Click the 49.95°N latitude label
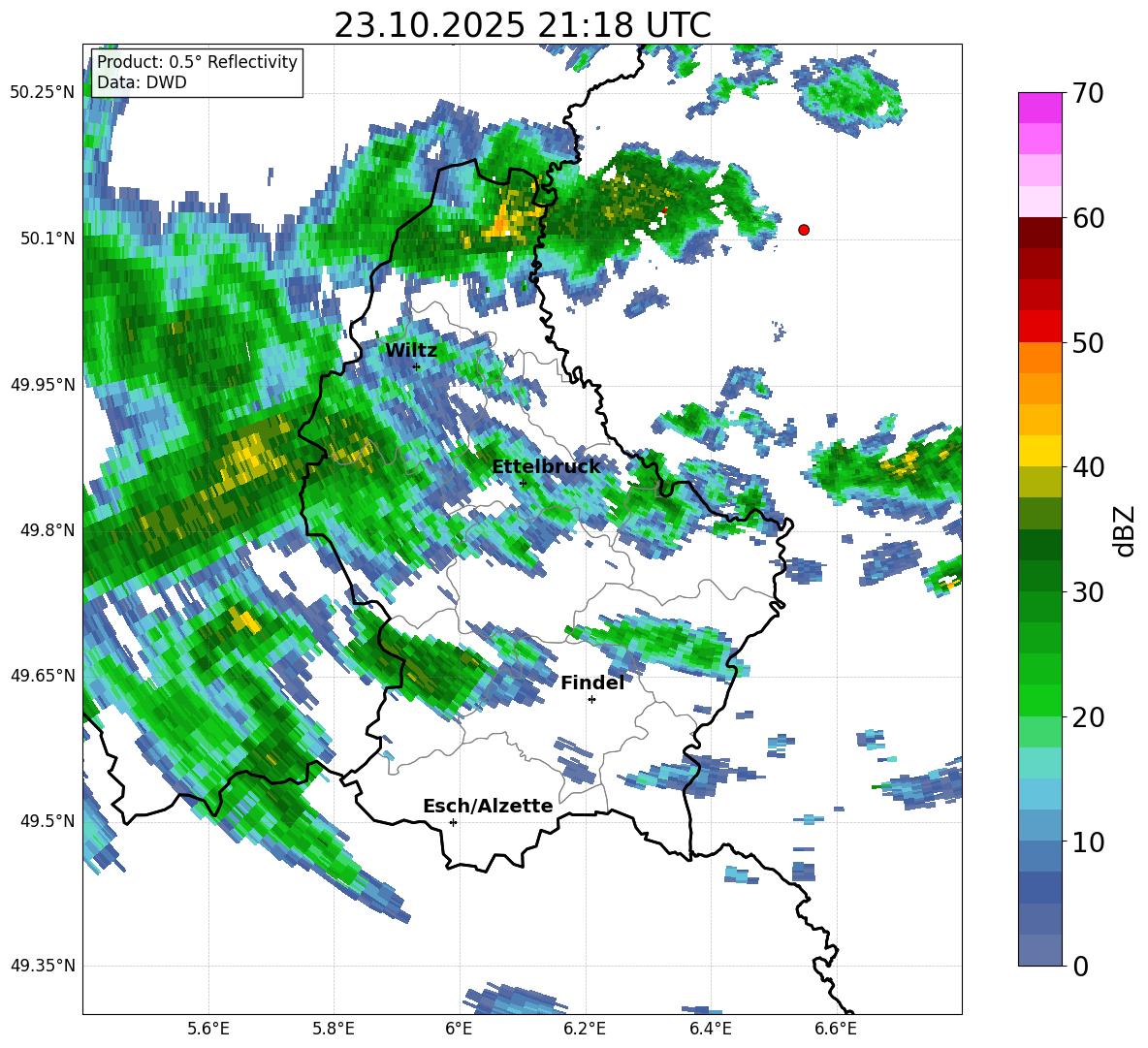Screen dimensions: 1148x1048 (x=43, y=384)
